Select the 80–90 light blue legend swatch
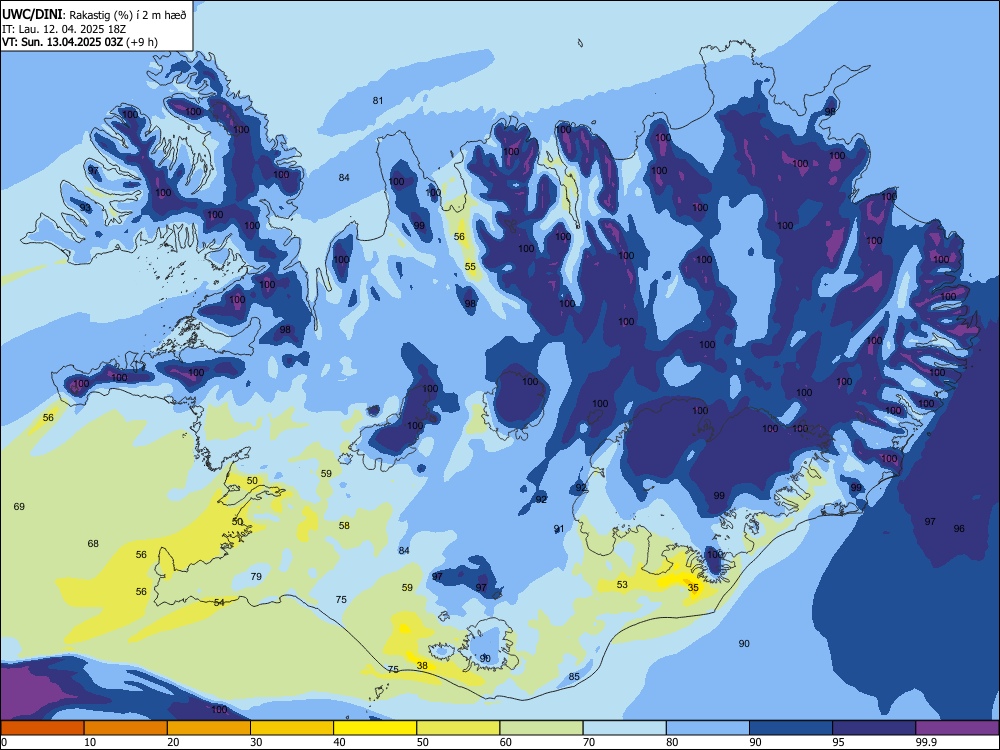This screenshot has width=1000, height=750. pyautogui.click(x=708, y=728)
